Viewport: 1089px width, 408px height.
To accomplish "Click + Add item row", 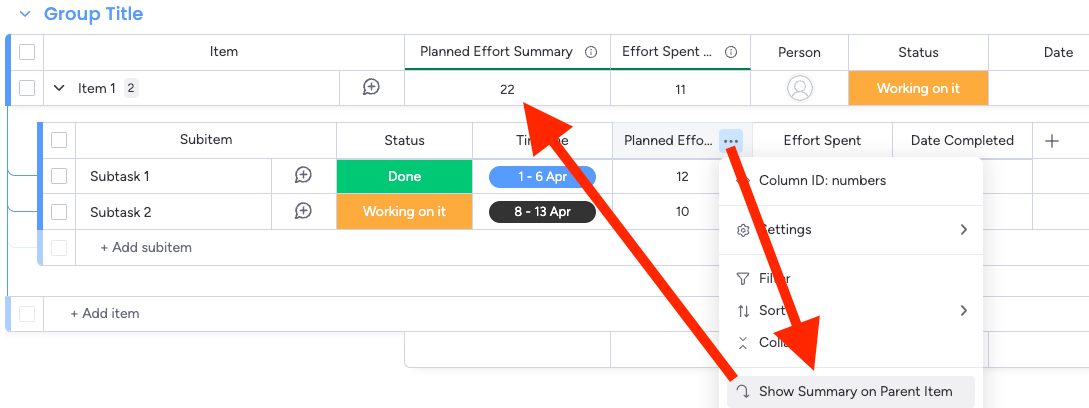I will tap(105, 313).
